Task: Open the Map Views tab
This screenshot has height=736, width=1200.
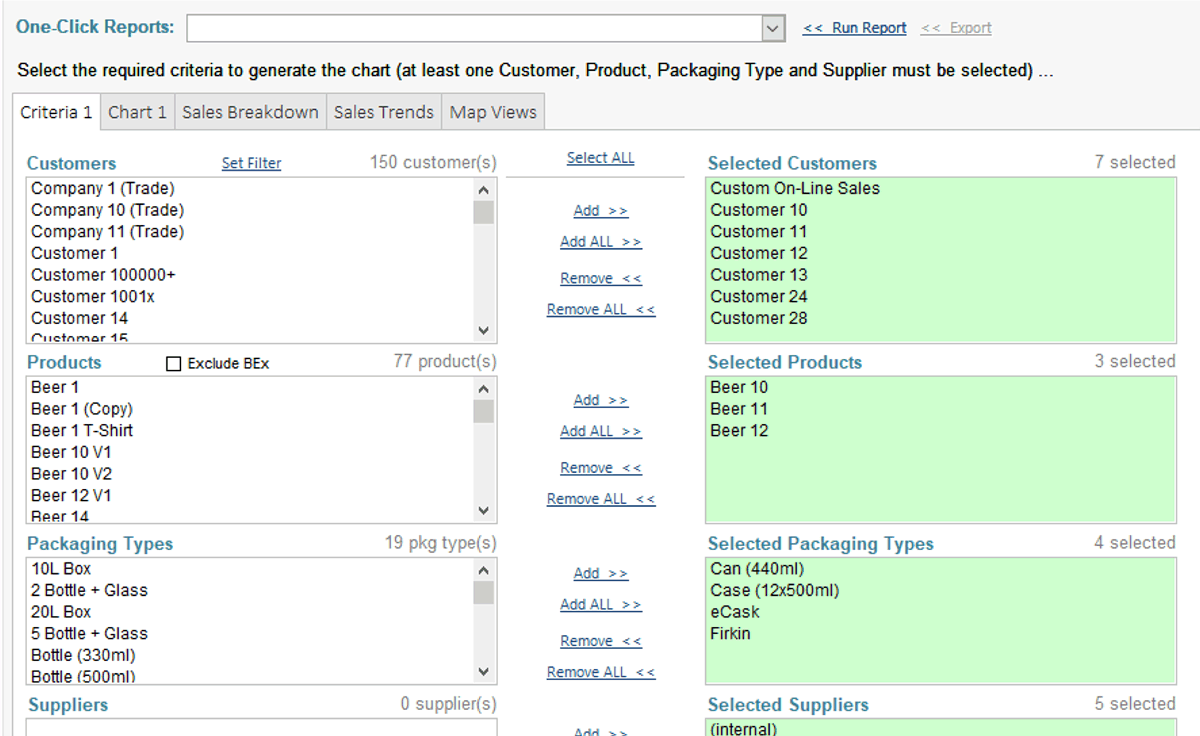Action: pyautogui.click(x=493, y=112)
